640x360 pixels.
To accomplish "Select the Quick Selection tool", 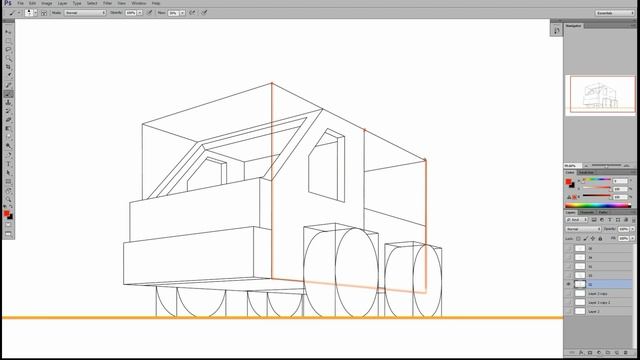I will tap(8, 58).
